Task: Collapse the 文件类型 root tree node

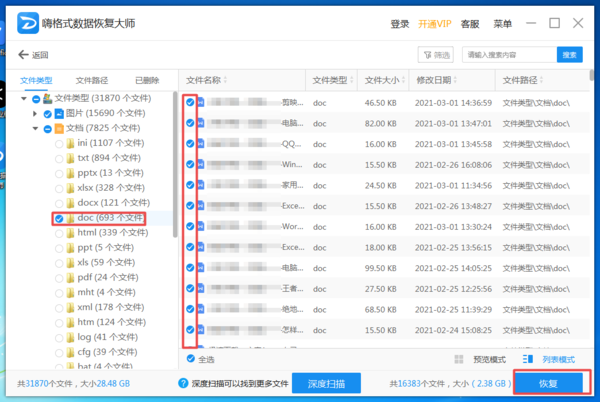Action: coord(24,98)
